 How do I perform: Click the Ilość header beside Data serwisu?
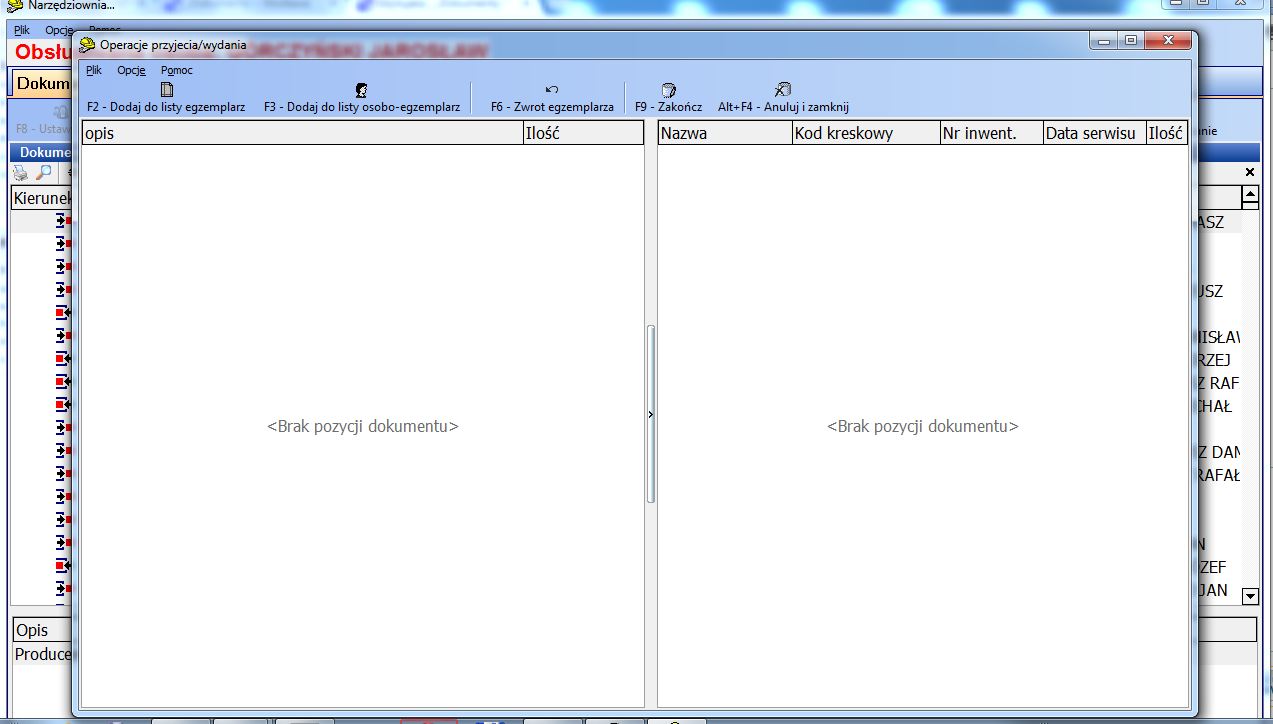(x=1167, y=133)
